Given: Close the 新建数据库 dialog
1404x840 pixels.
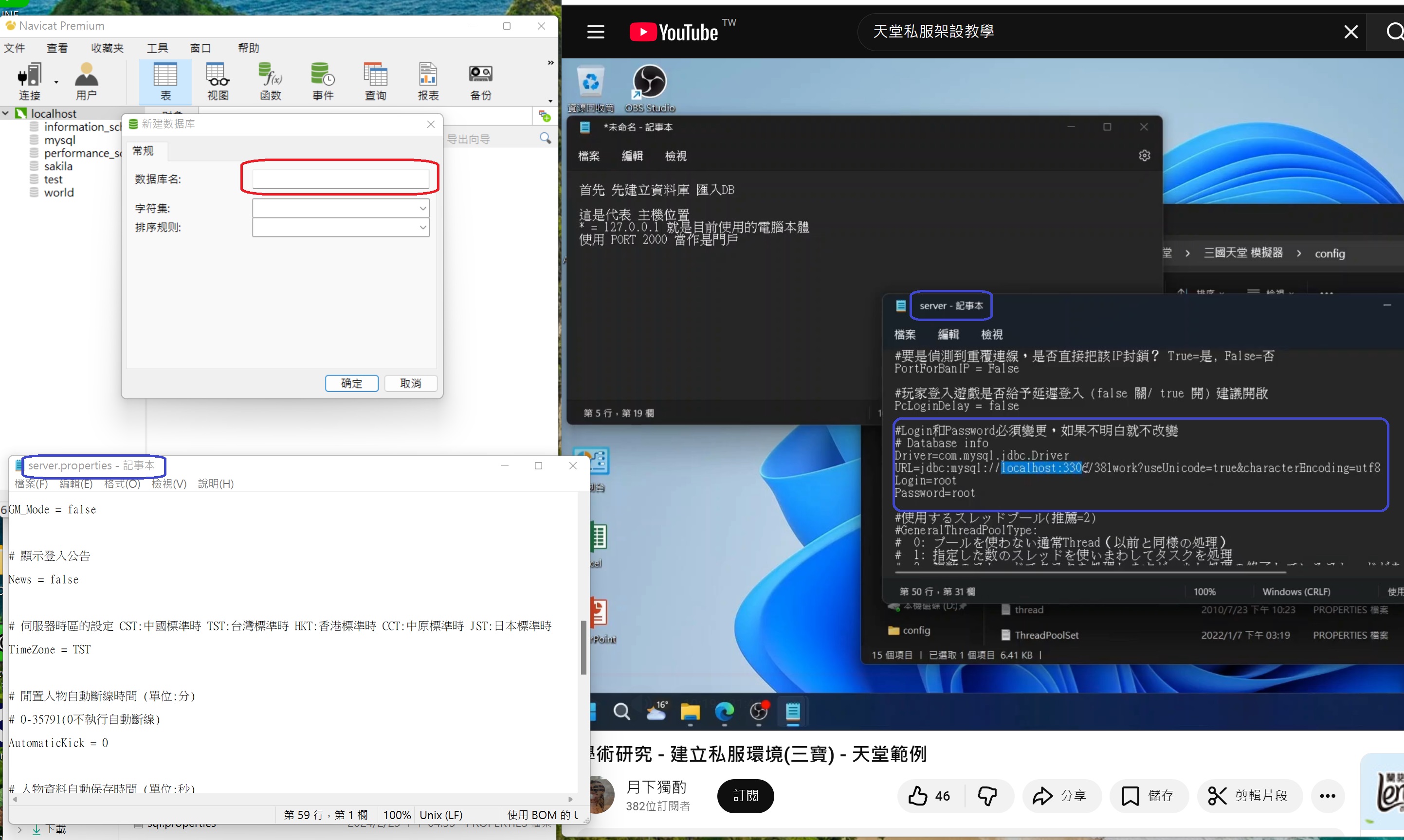Looking at the screenshot, I should point(430,124).
